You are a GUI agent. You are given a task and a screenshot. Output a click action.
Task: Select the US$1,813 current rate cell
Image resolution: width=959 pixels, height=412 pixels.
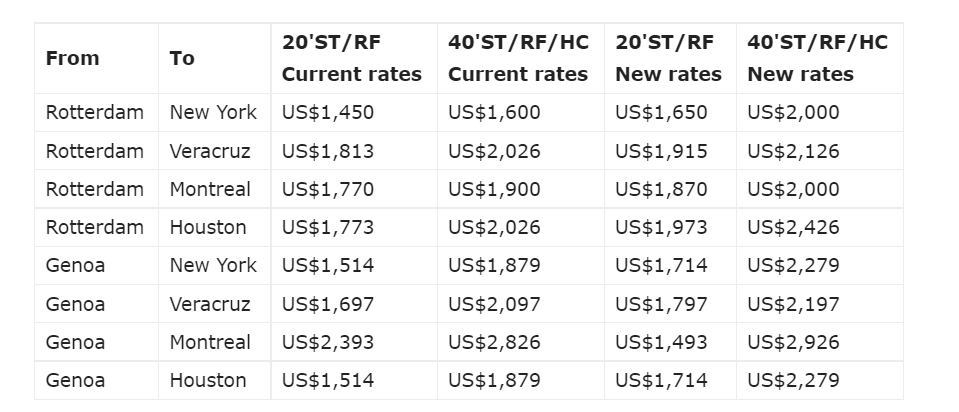(x=328, y=152)
